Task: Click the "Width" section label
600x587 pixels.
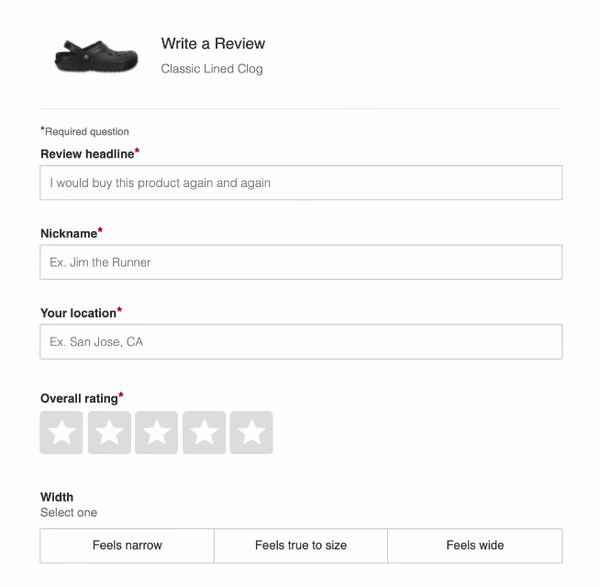Action: pos(57,497)
